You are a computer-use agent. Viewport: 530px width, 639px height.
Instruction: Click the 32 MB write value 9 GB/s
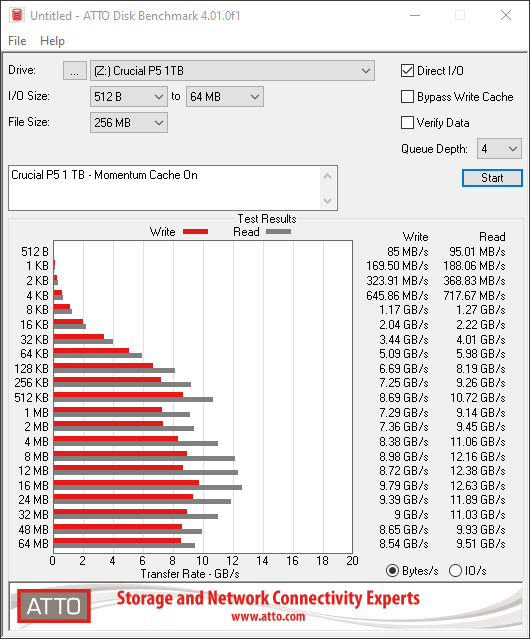click(x=411, y=515)
